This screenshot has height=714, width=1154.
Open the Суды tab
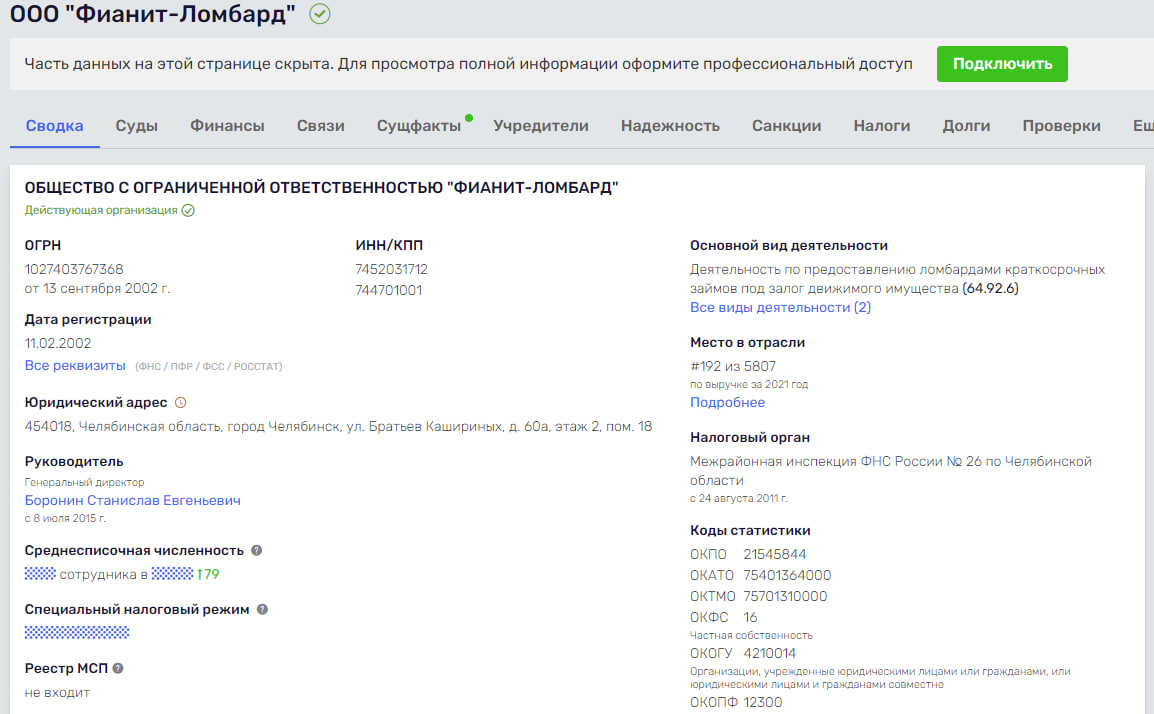point(137,126)
